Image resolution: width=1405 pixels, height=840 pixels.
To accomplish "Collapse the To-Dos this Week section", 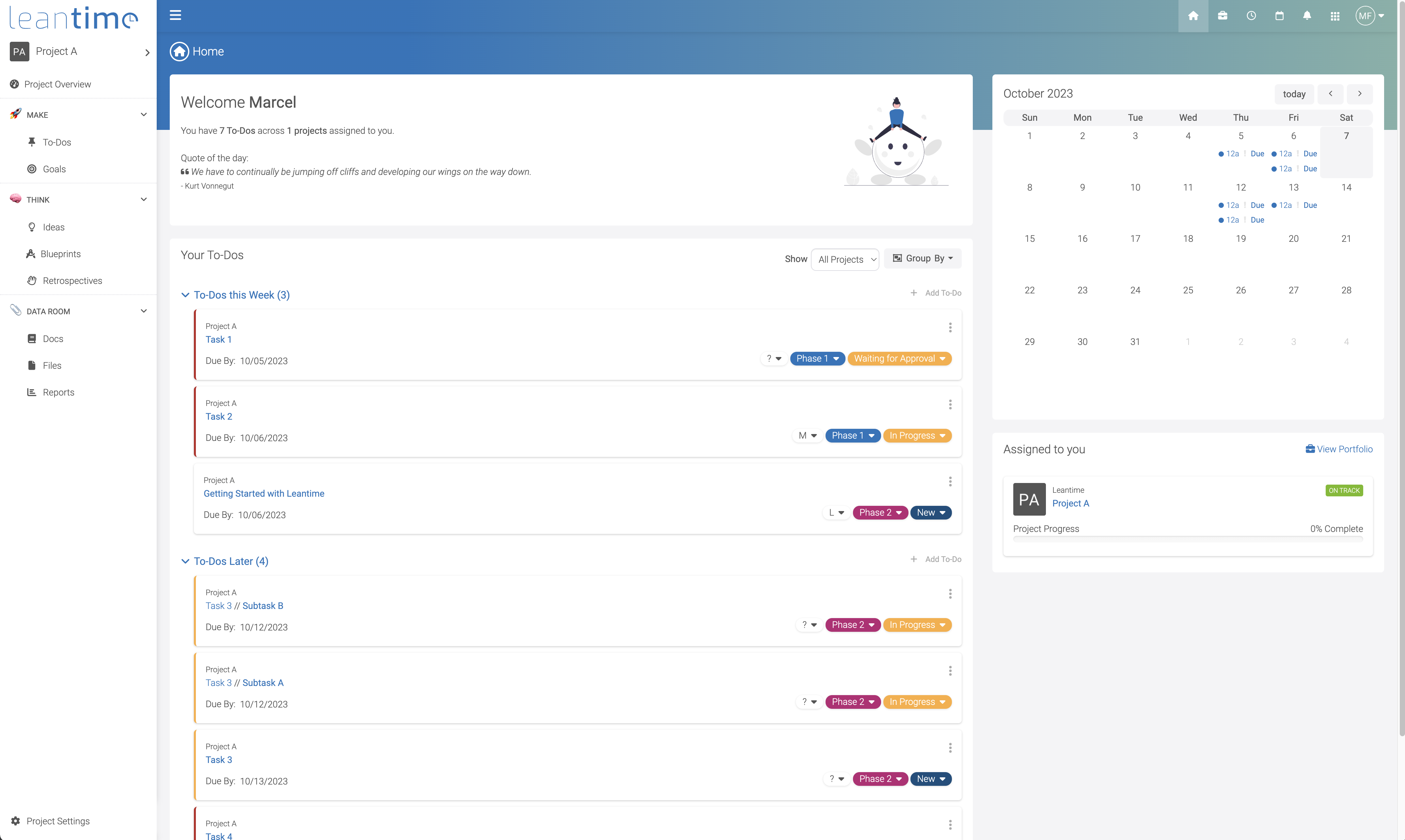I will tap(185, 295).
